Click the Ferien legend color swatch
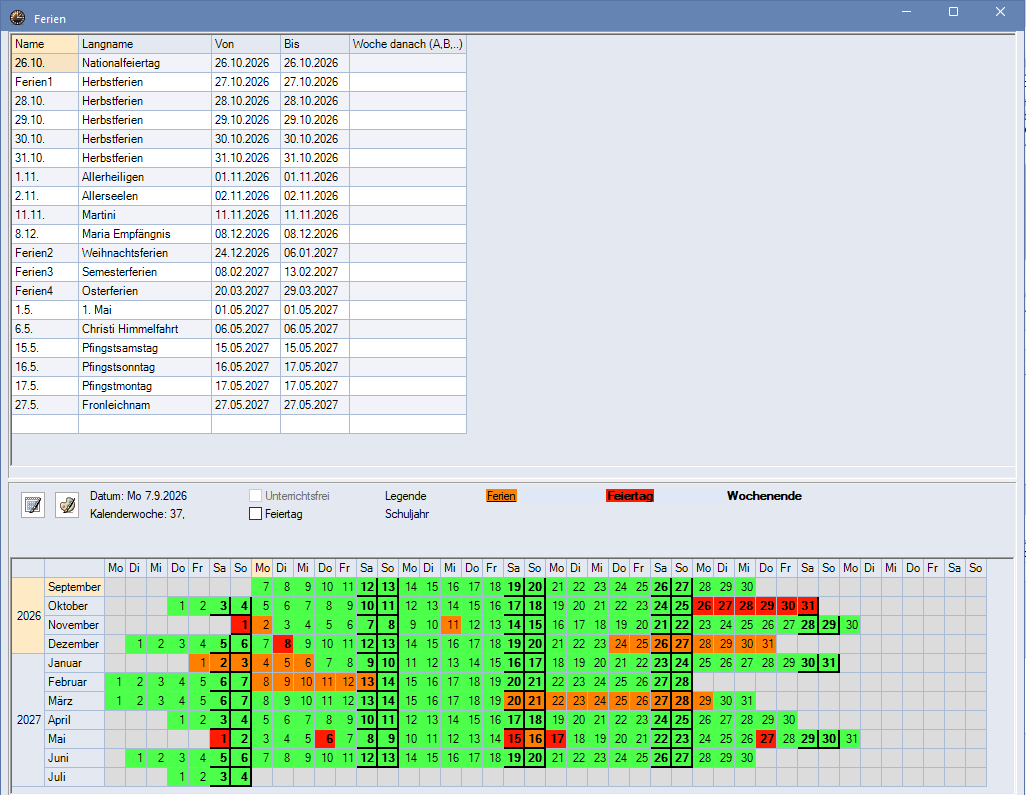Screen dimensions: 1026x795 click(x=501, y=496)
